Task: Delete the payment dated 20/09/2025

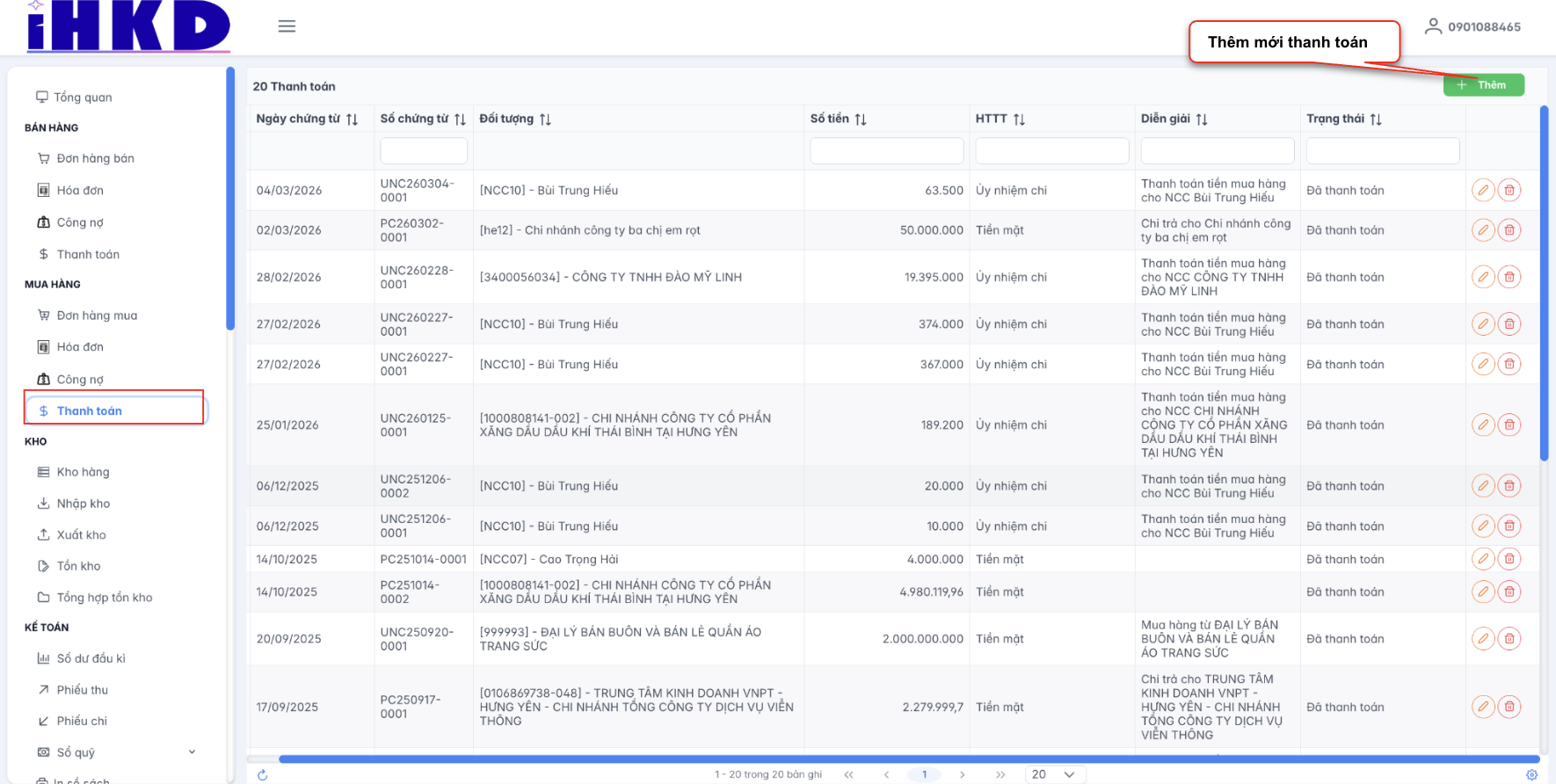Action: coord(1509,639)
